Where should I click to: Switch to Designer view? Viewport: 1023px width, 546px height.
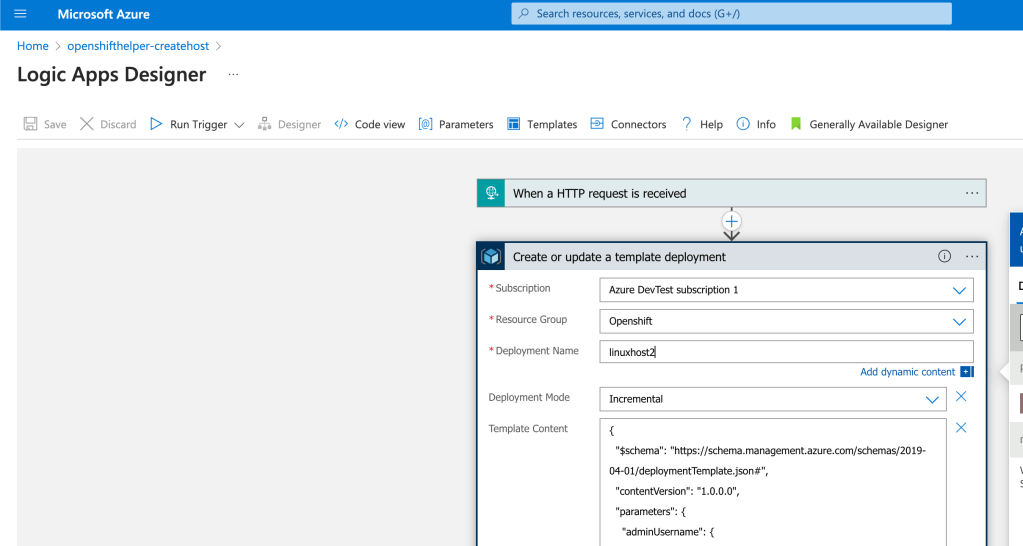[289, 124]
